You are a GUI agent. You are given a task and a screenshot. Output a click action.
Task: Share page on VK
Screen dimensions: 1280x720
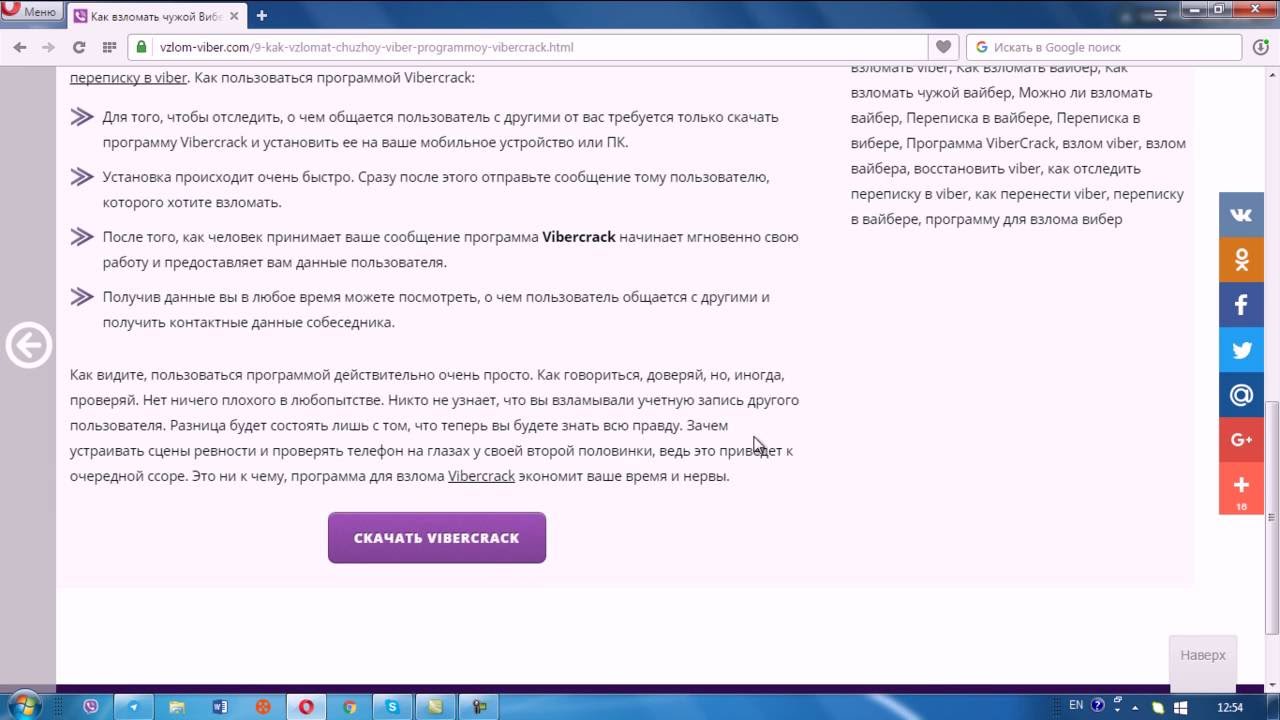[x=1241, y=214]
